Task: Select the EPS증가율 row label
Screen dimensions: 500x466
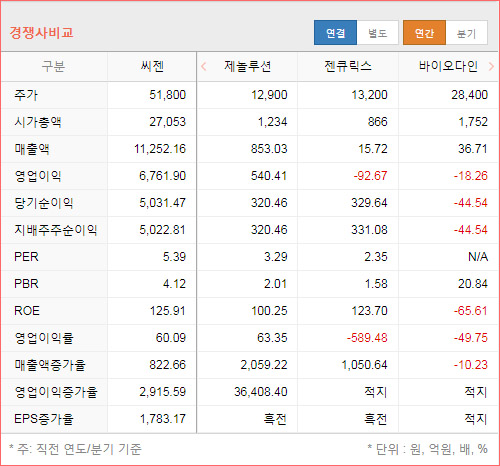Action: (x=44, y=419)
